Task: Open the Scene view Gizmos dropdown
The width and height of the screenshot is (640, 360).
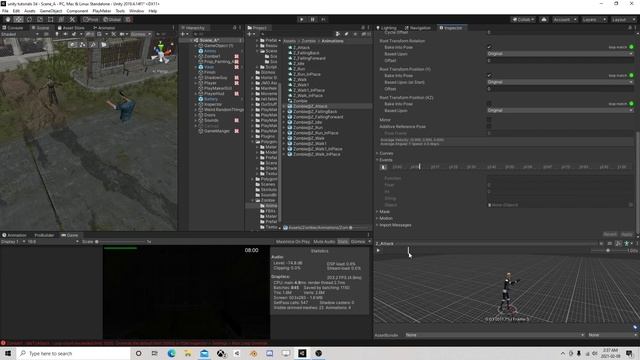Action: (x=140, y=34)
